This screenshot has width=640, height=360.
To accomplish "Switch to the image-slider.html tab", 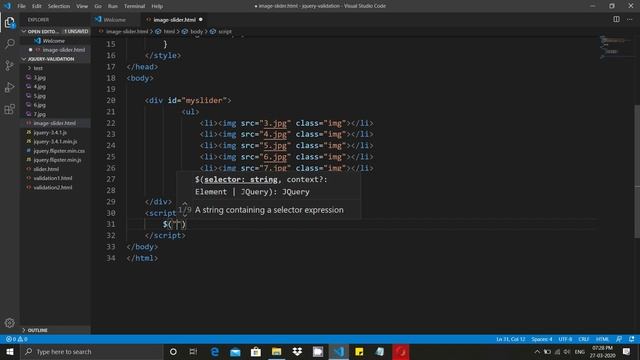I will pos(175,20).
